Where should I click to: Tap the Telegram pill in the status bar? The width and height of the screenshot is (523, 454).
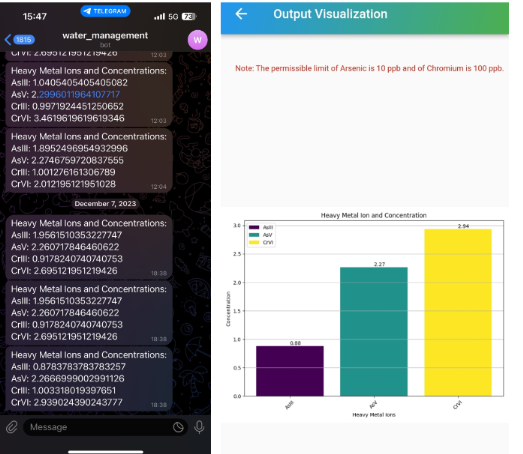coord(105,11)
